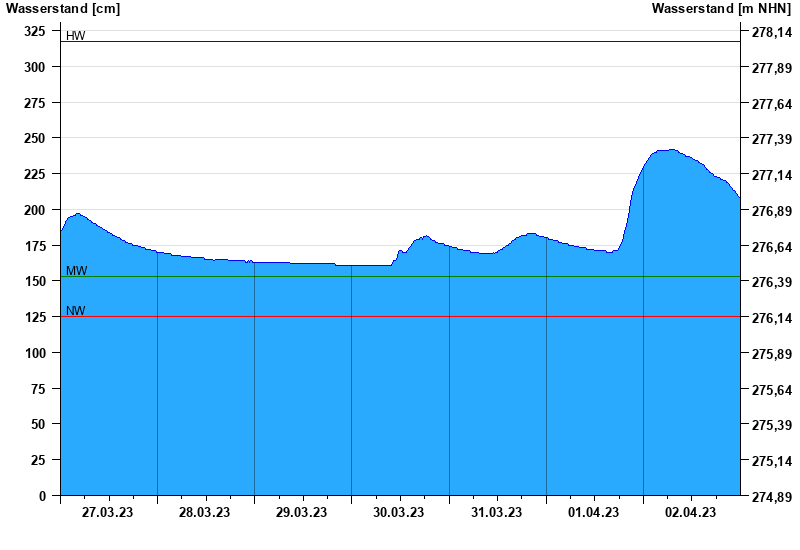800x550 pixels.
Task: Select the date label 28.03.23
Action: tap(204, 512)
